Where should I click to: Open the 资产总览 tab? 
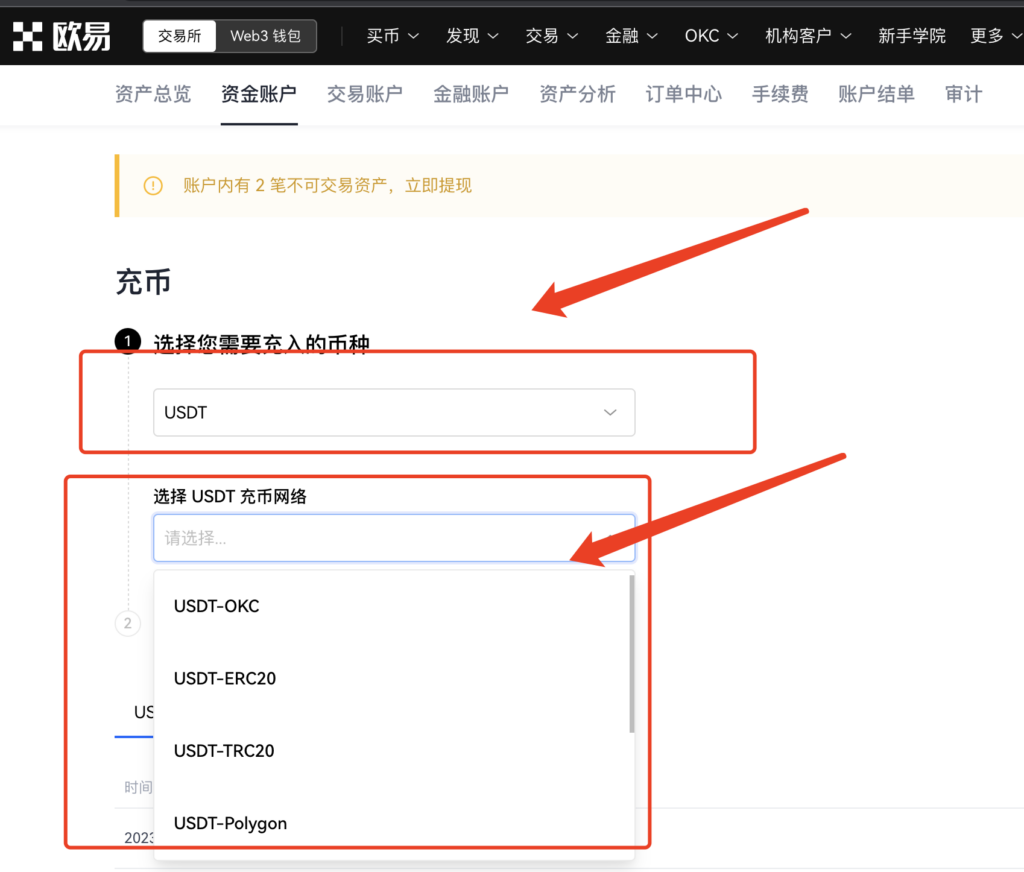click(153, 94)
